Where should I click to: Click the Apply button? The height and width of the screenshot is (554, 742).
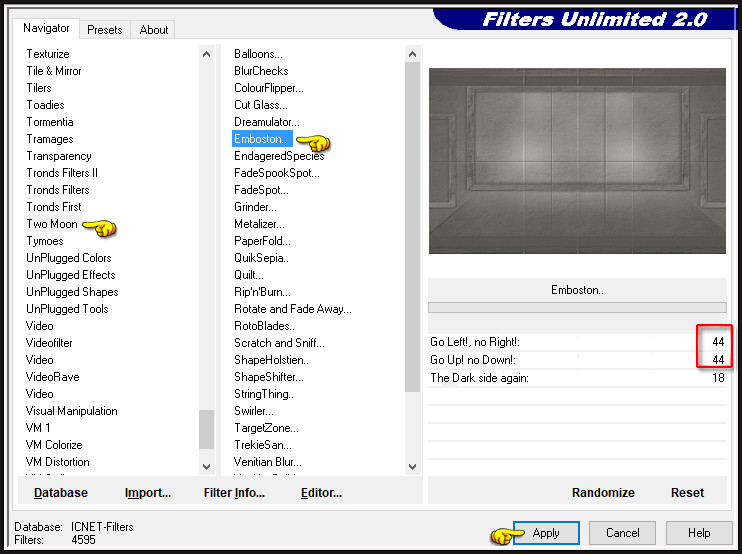[546, 533]
